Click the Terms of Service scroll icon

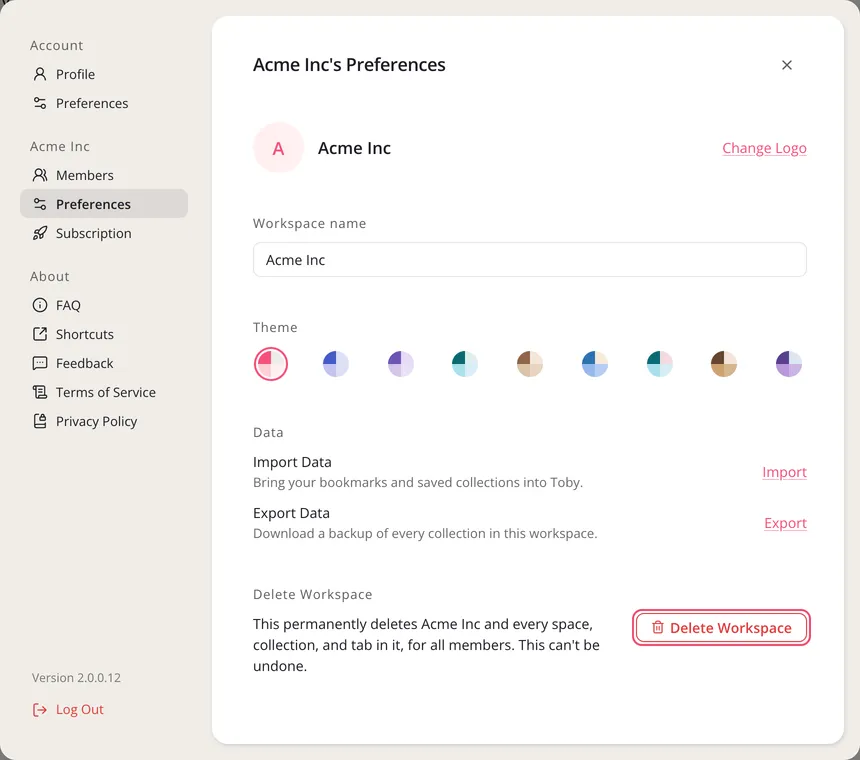point(40,392)
